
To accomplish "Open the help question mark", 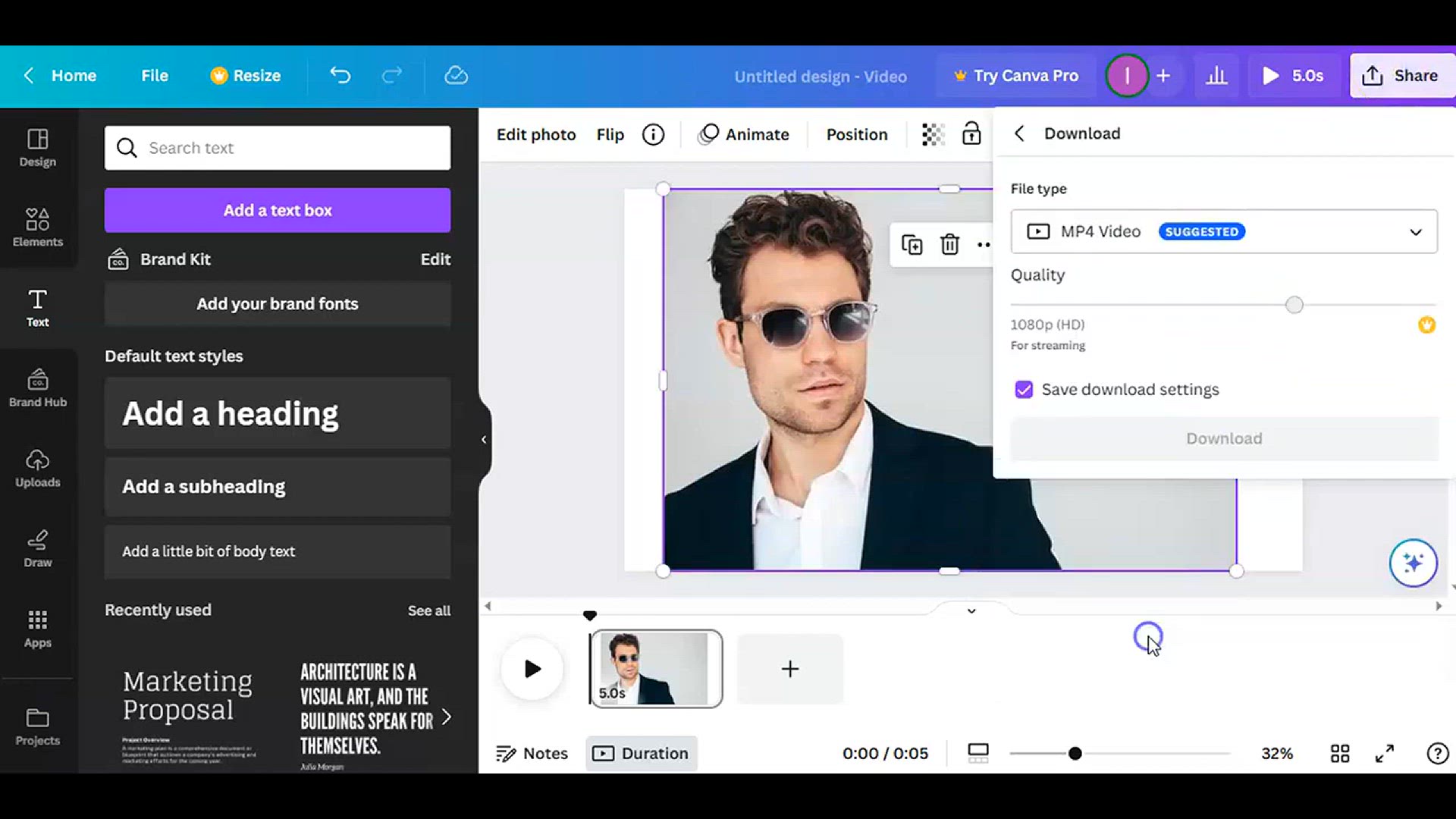I will [1437, 753].
